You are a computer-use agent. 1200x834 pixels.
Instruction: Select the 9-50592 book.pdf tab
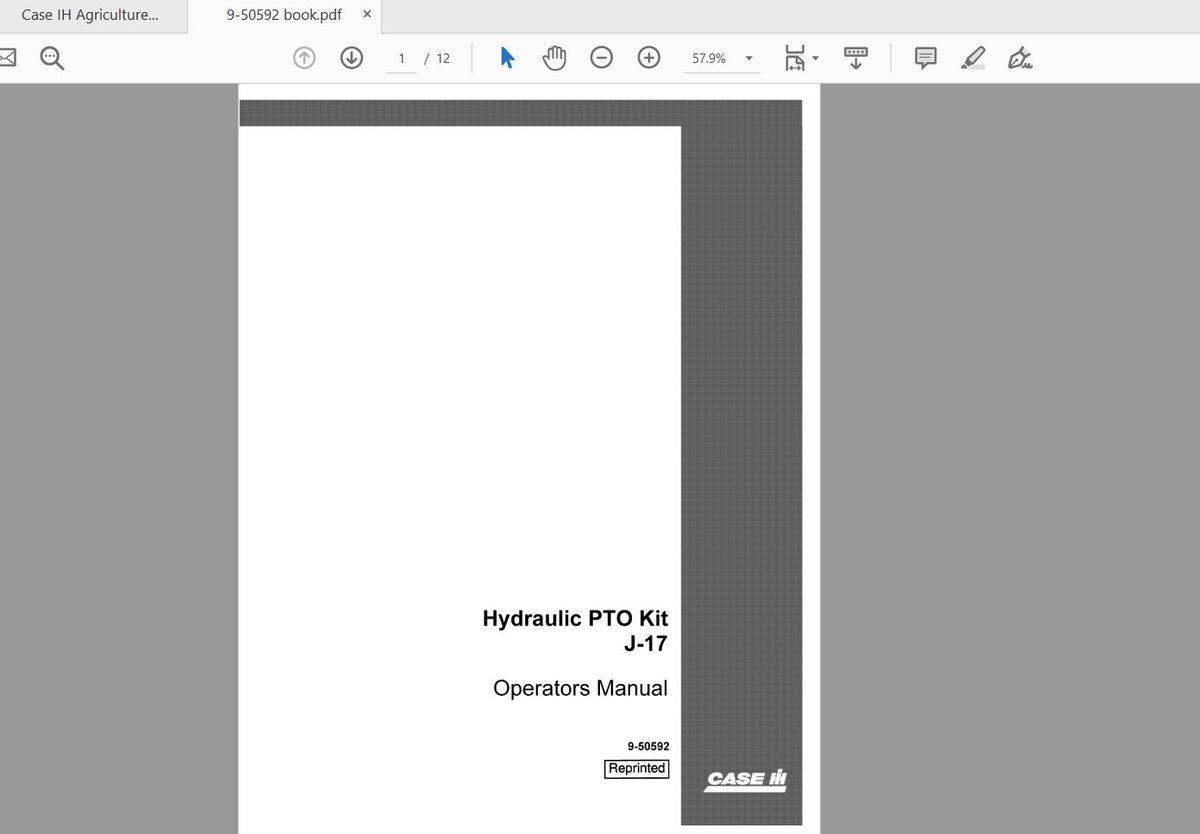click(x=284, y=15)
